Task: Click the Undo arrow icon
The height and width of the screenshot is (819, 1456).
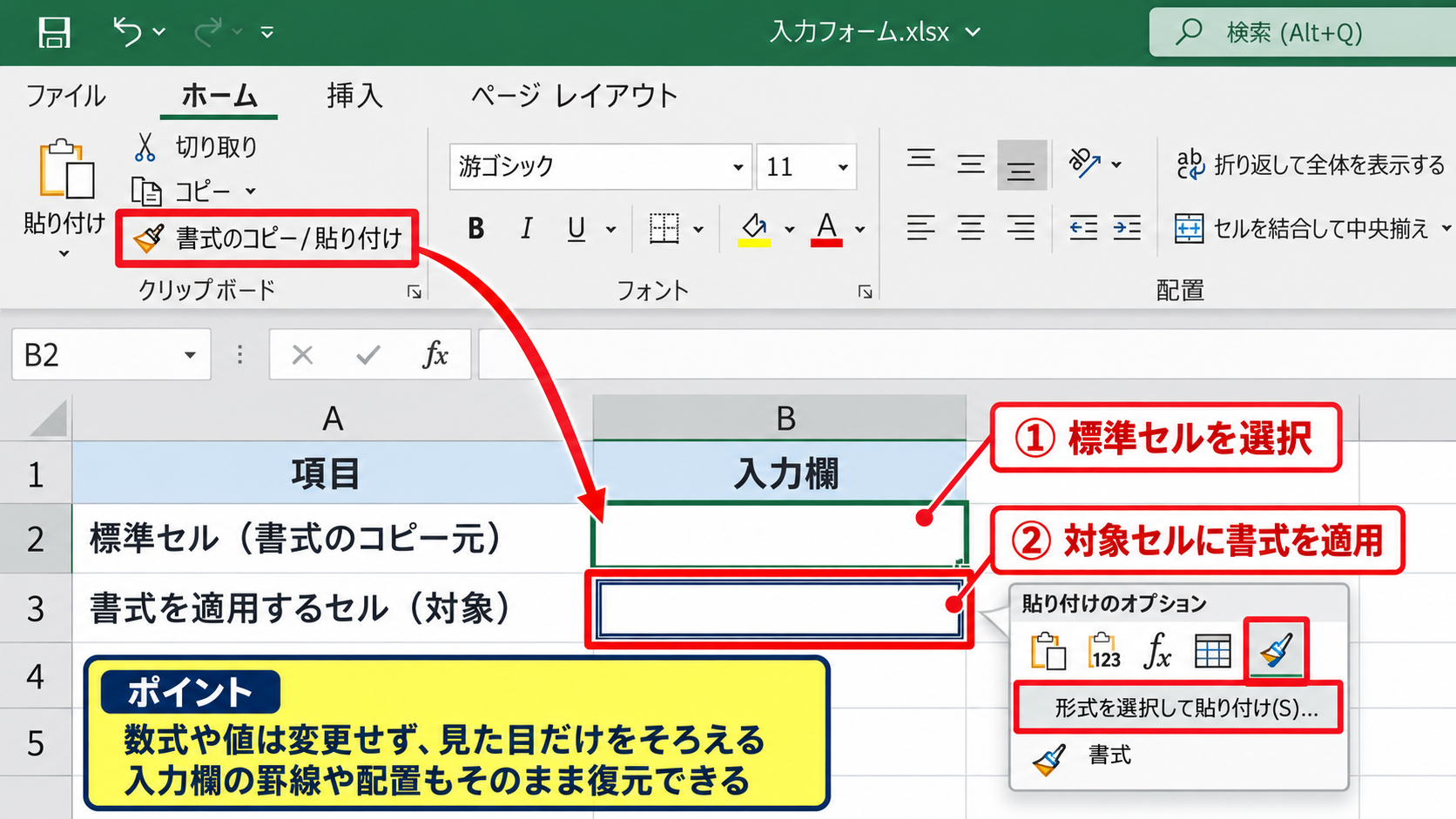Action: tap(127, 31)
